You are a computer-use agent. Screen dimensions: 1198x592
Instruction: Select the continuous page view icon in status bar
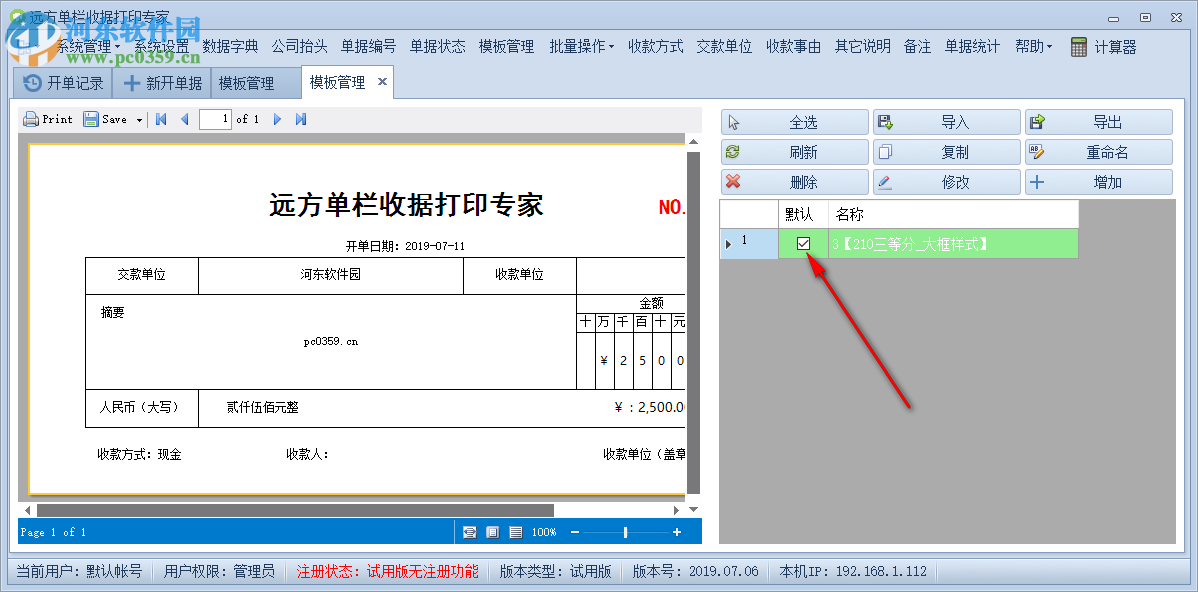(514, 532)
